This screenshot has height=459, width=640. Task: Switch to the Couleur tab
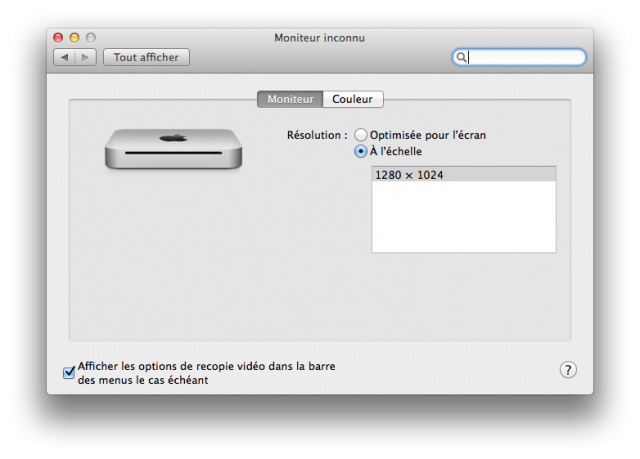tap(353, 99)
